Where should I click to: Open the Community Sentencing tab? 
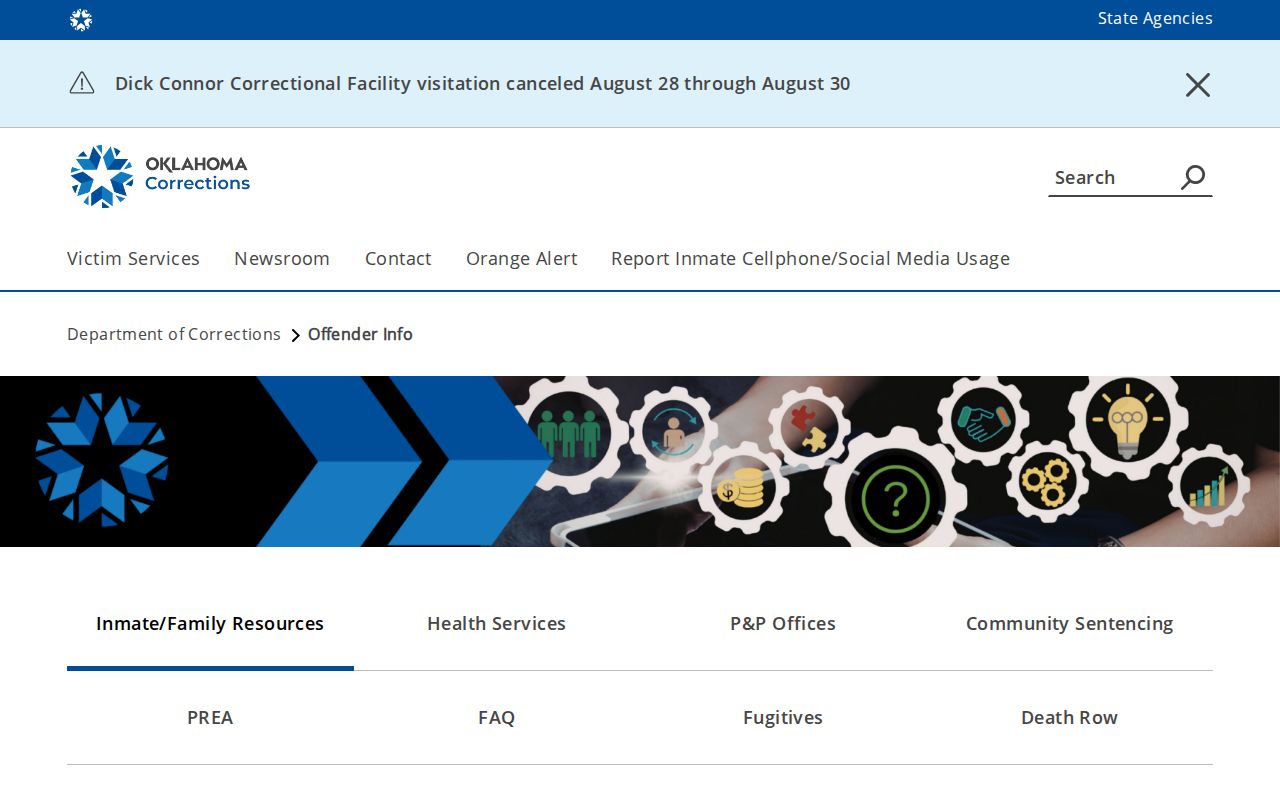pyautogui.click(x=1069, y=623)
